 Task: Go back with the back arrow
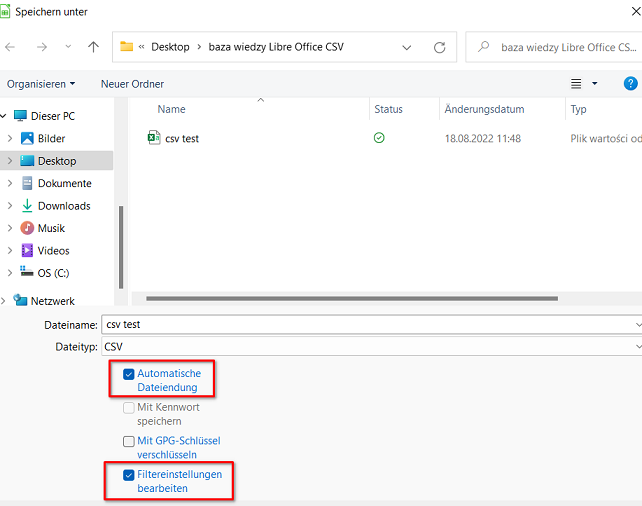tap(10, 47)
